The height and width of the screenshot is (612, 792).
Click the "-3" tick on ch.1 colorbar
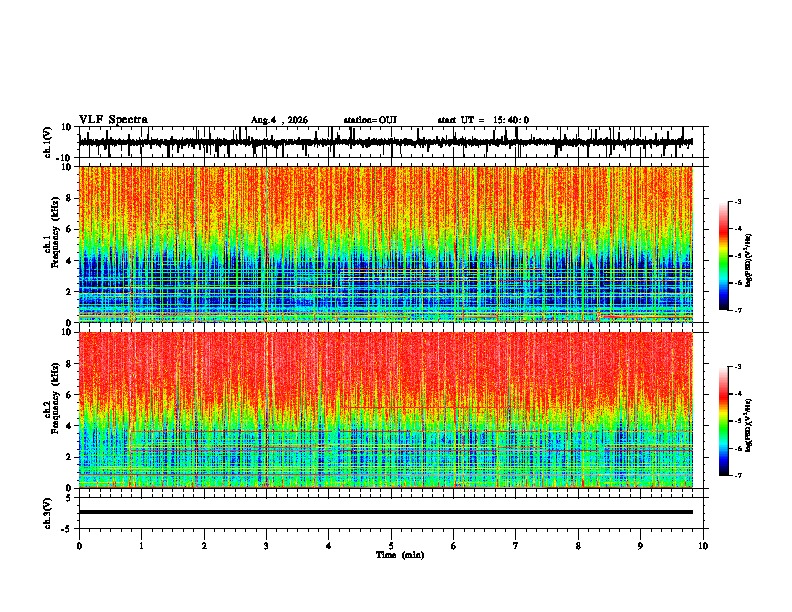737,202
